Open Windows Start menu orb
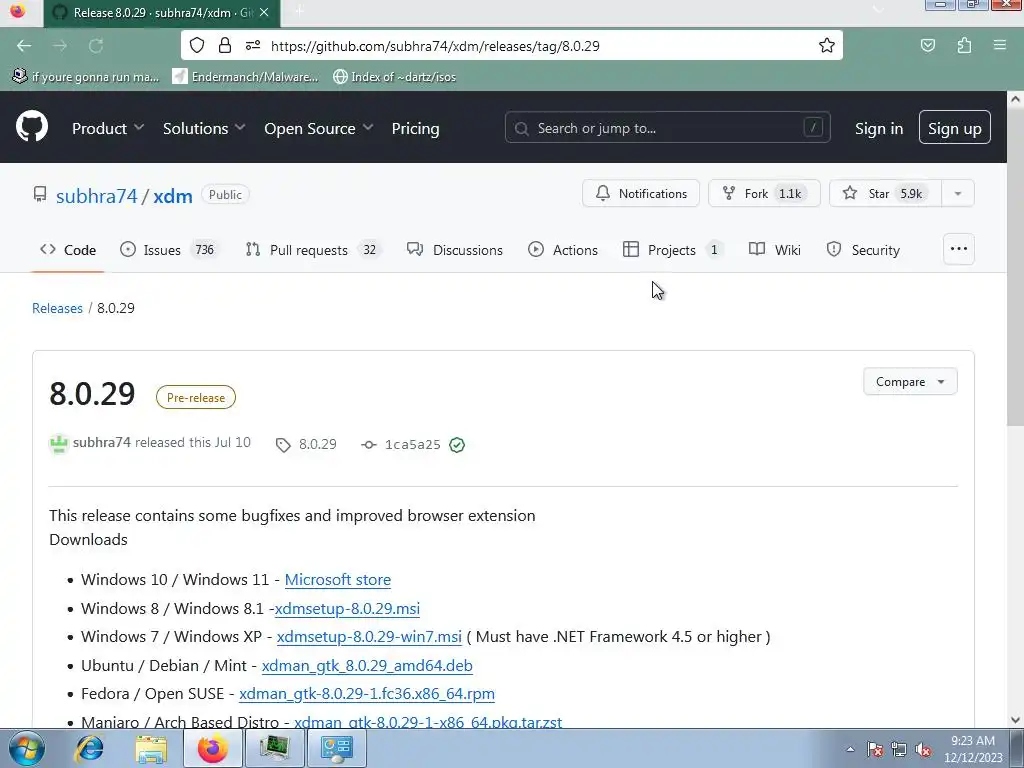This screenshot has width=1024, height=768. point(27,748)
